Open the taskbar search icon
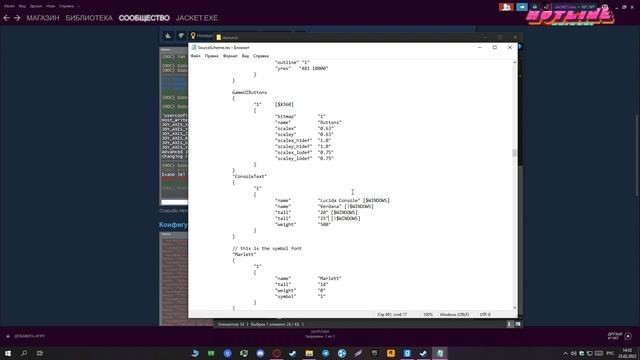The image size is (640, 360). (x=24, y=353)
